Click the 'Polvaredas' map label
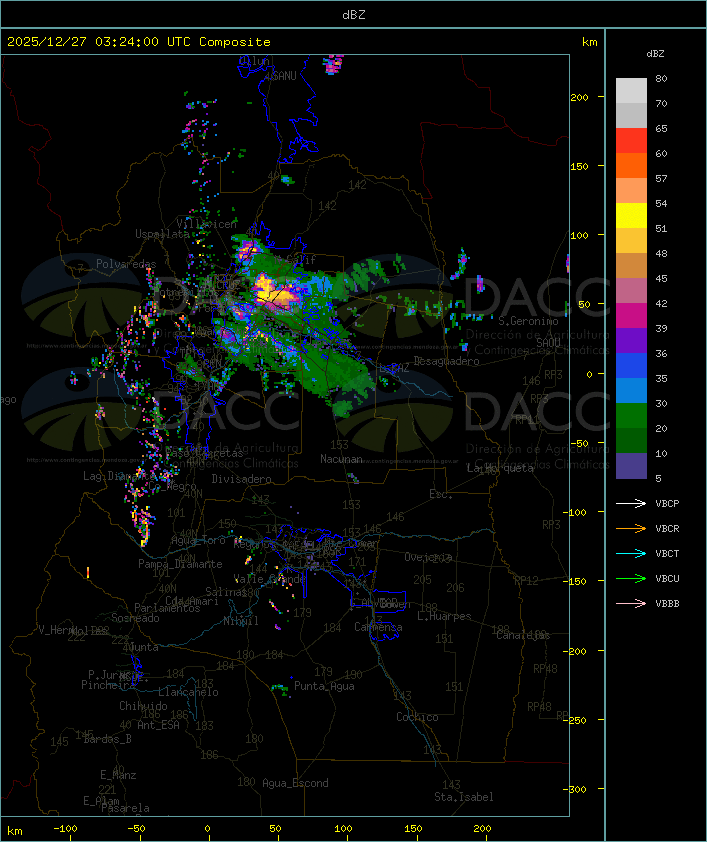This screenshot has height=842, width=707. pos(126,264)
